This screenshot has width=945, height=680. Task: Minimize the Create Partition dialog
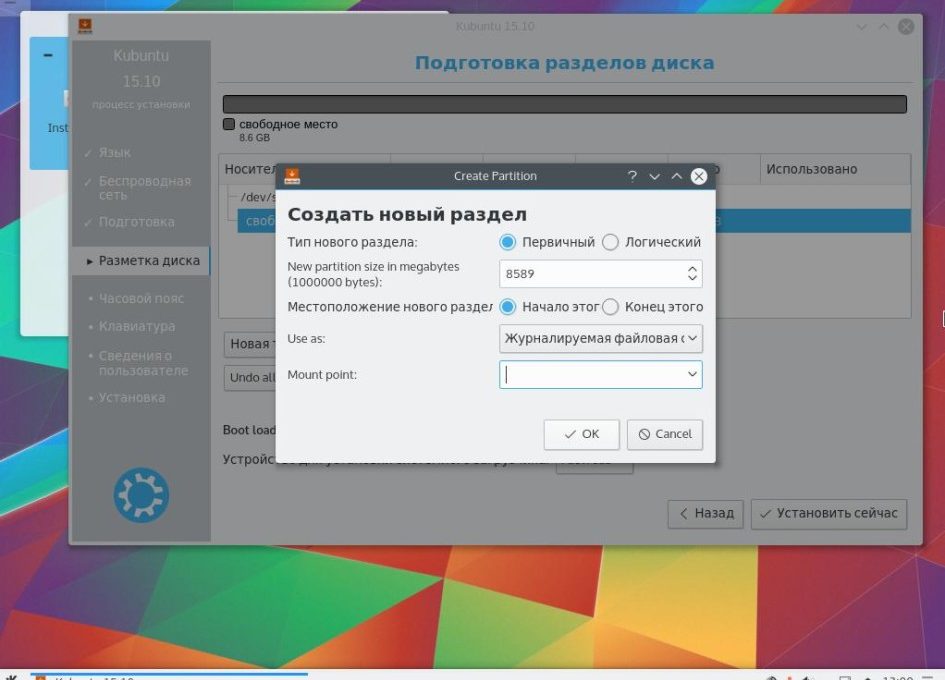(655, 176)
